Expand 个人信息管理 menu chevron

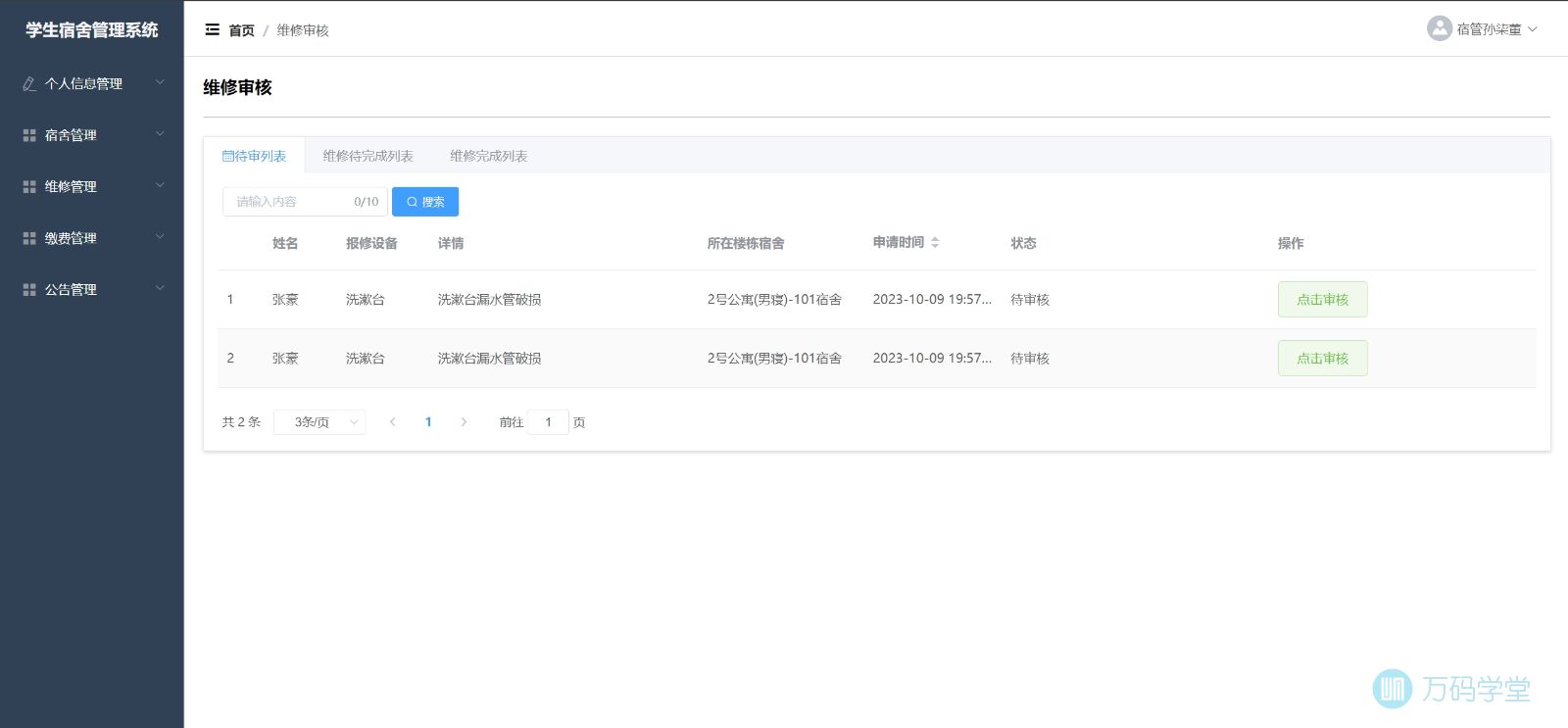(160, 82)
